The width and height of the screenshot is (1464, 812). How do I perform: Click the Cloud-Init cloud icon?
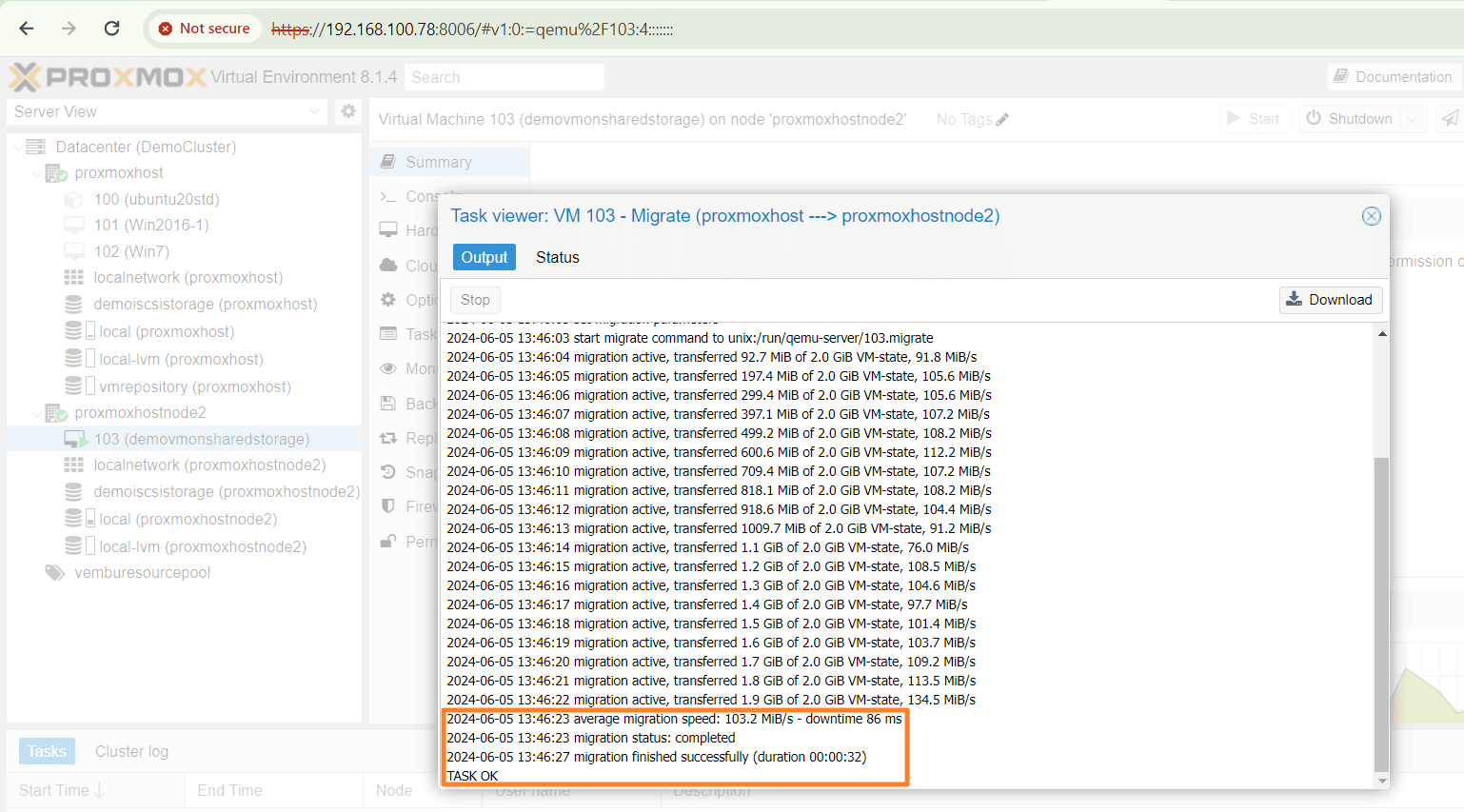388,265
